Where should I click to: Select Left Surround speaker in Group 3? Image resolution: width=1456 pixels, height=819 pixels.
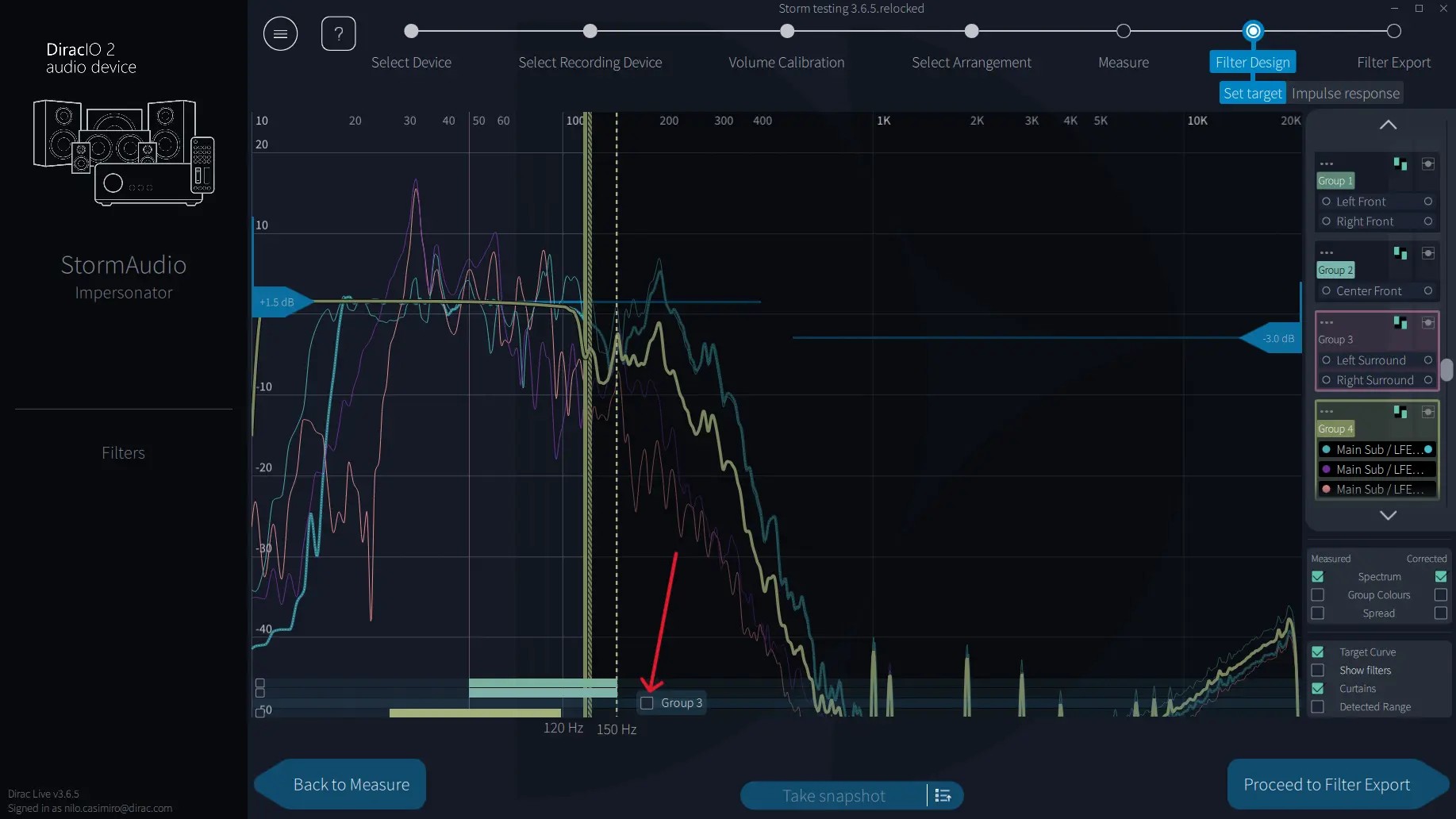[1370, 360]
